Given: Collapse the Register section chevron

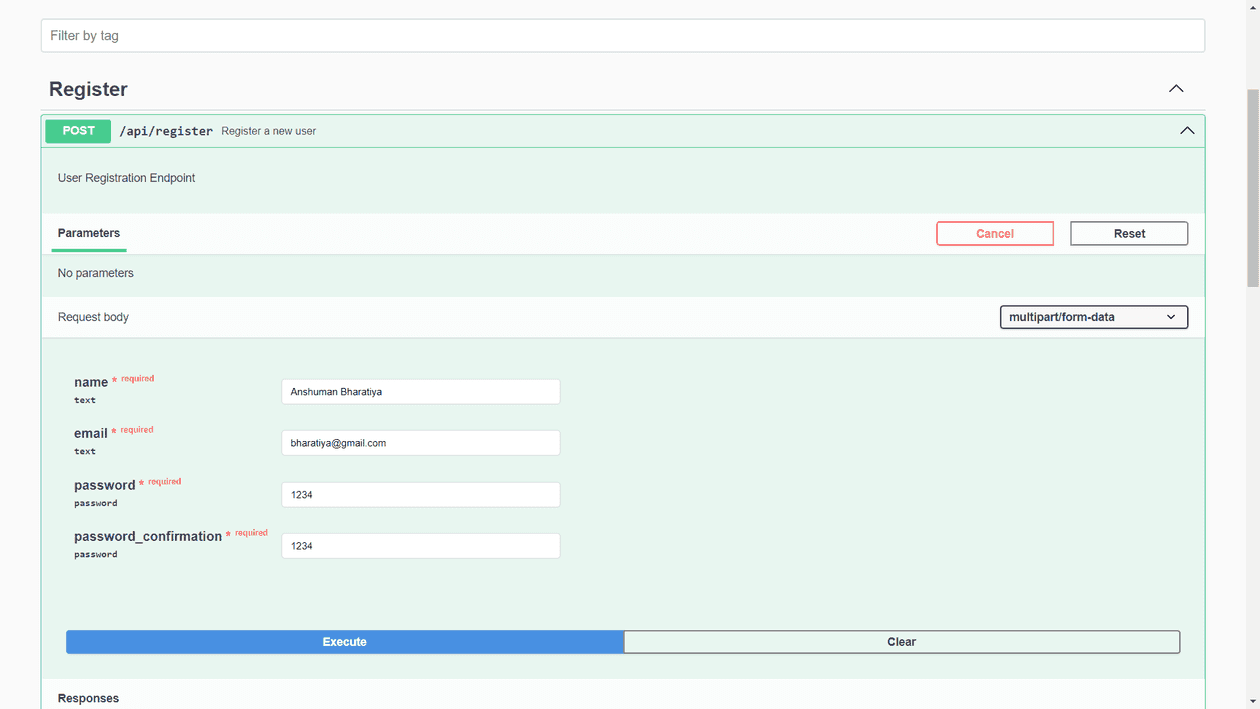Looking at the screenshot, I should pos(1176,88).
